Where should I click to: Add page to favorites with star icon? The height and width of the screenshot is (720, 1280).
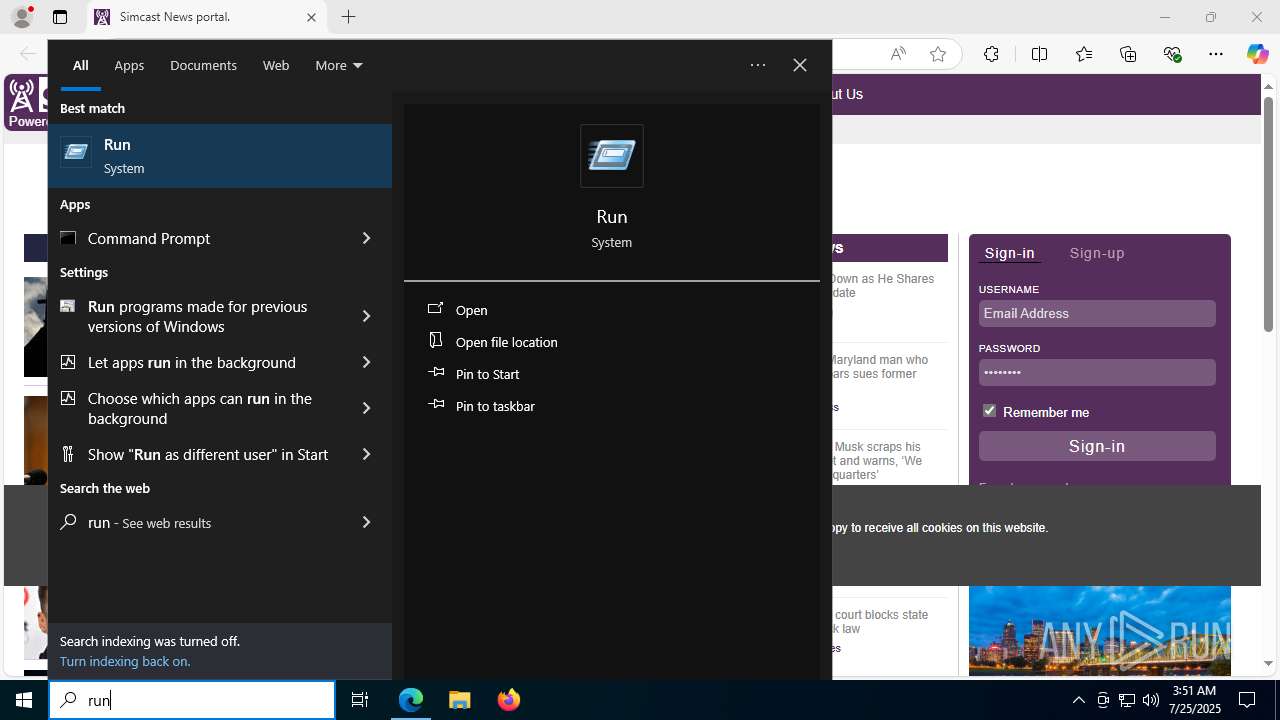938,54
